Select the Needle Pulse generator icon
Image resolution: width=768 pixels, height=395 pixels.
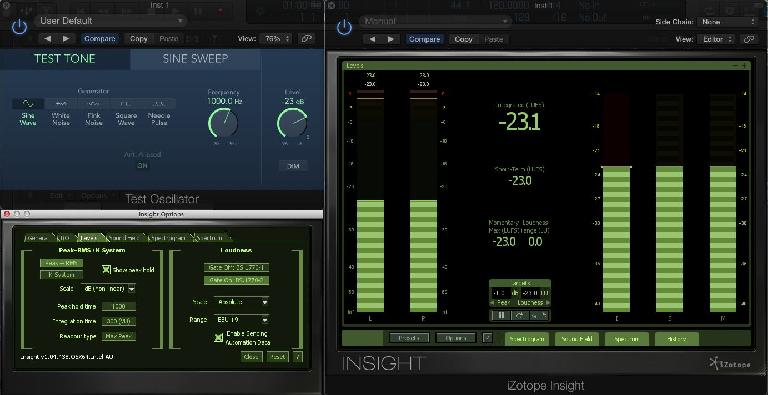159,104
